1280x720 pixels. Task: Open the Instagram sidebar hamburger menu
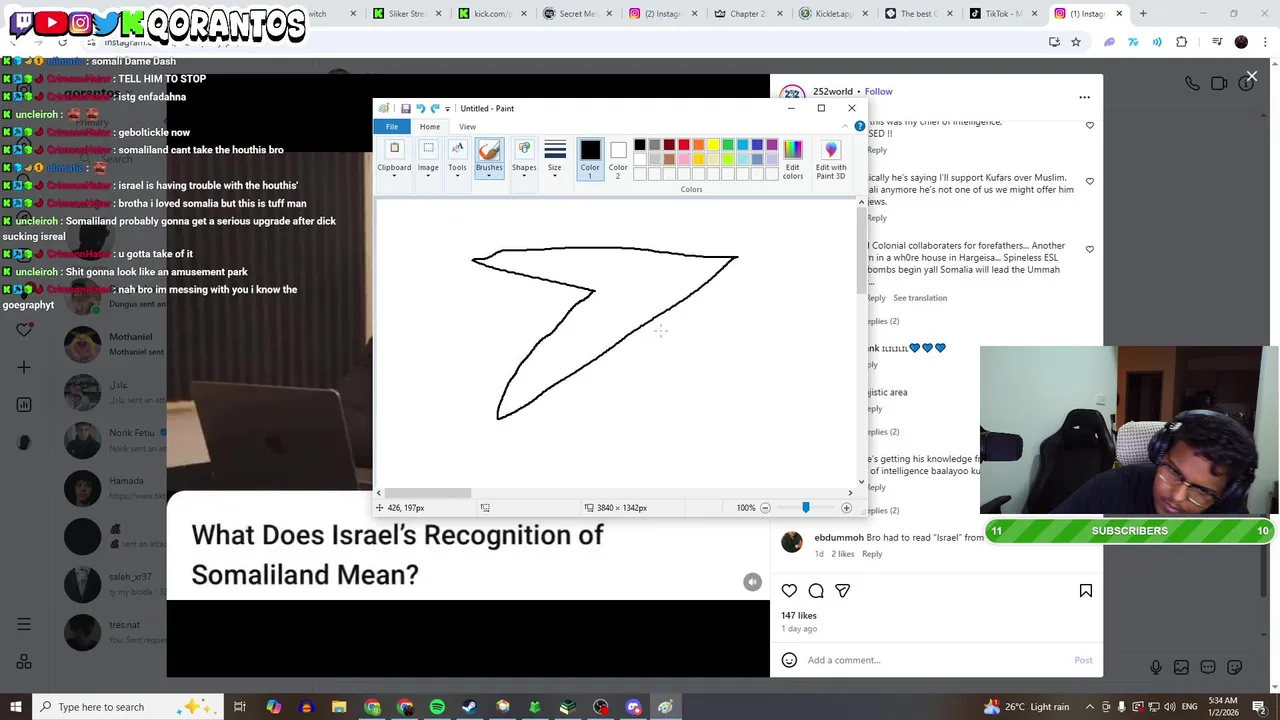pos(24,624)
